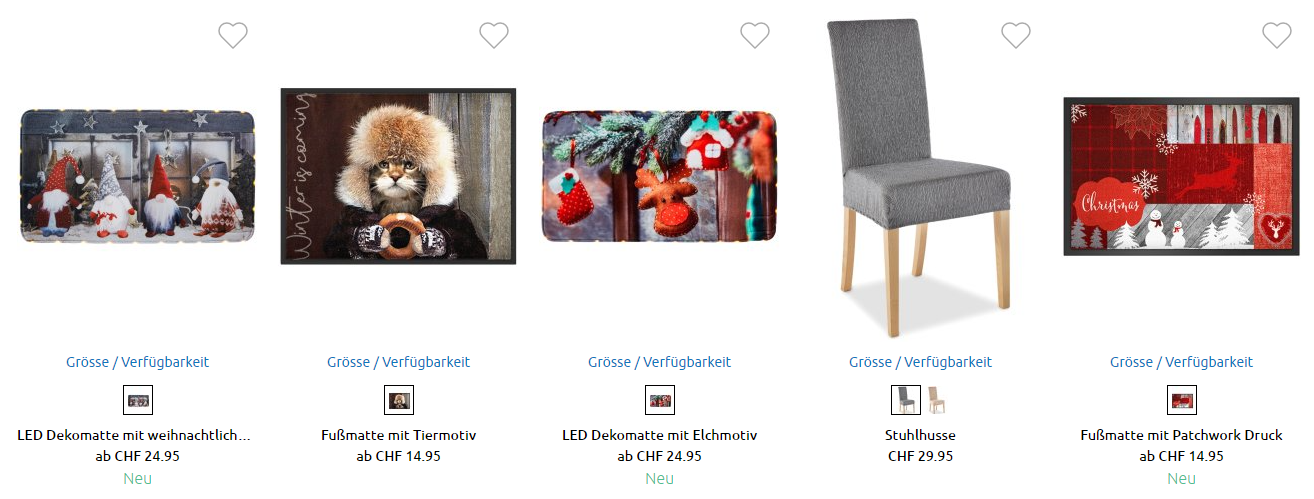Open Grösse / Verfügbarkeit for cat Fußmatte
Viewport: 1314px width, 499px height.
pyautogui.click(x=399, y=362)
